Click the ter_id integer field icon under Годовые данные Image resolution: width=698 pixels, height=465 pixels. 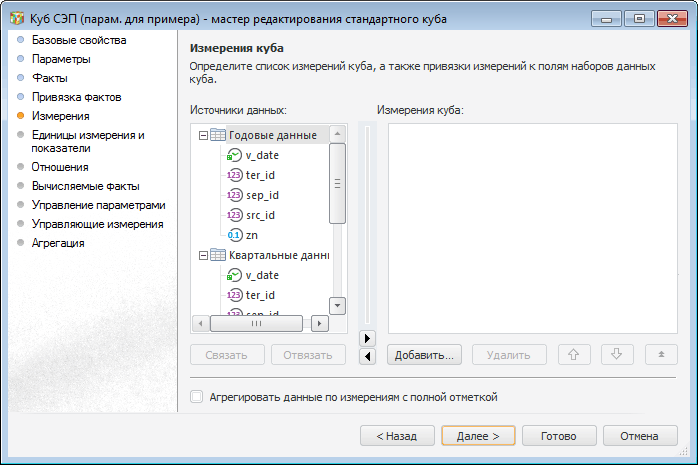234,175
